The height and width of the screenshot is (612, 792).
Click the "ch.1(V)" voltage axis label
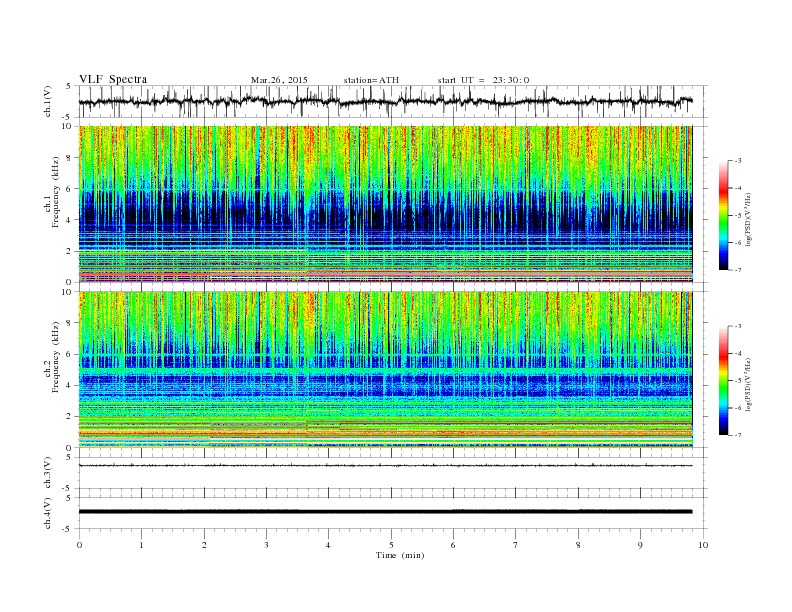pyautogui.click(x=48, y=101)
